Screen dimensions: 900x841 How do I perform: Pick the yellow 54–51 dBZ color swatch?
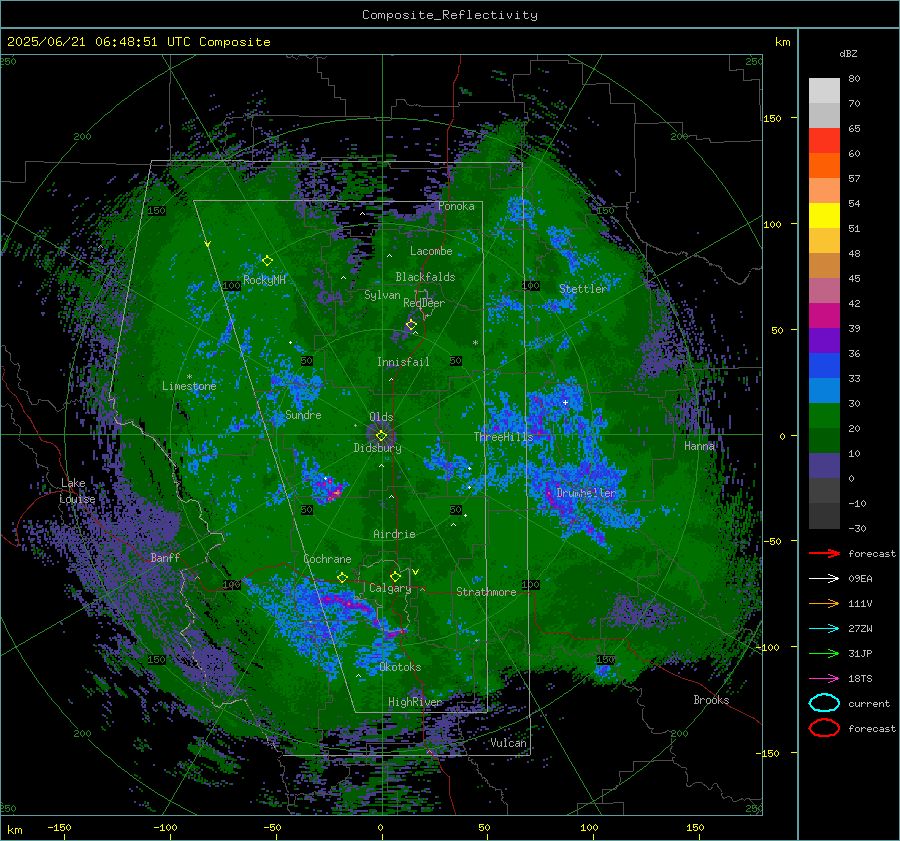click(824, 216)
